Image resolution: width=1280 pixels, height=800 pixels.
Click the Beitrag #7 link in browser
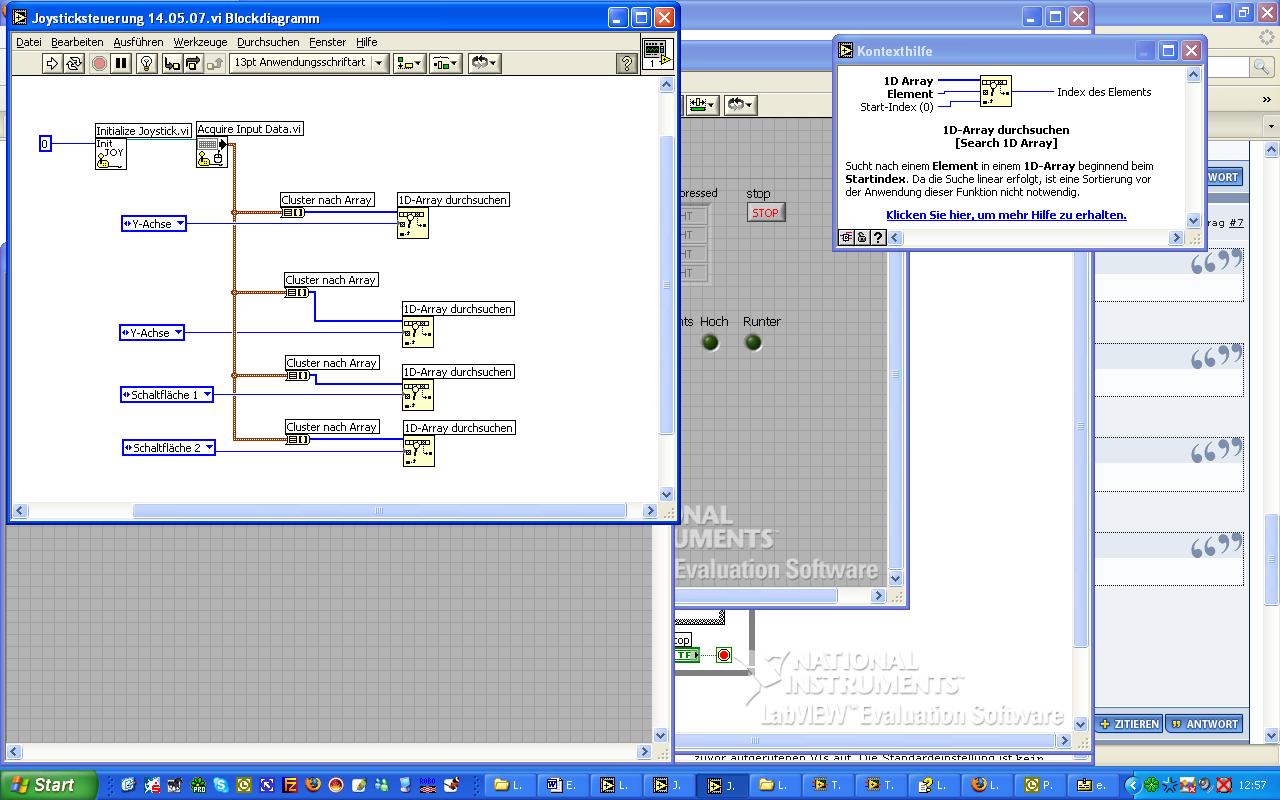coord(1236,223)
